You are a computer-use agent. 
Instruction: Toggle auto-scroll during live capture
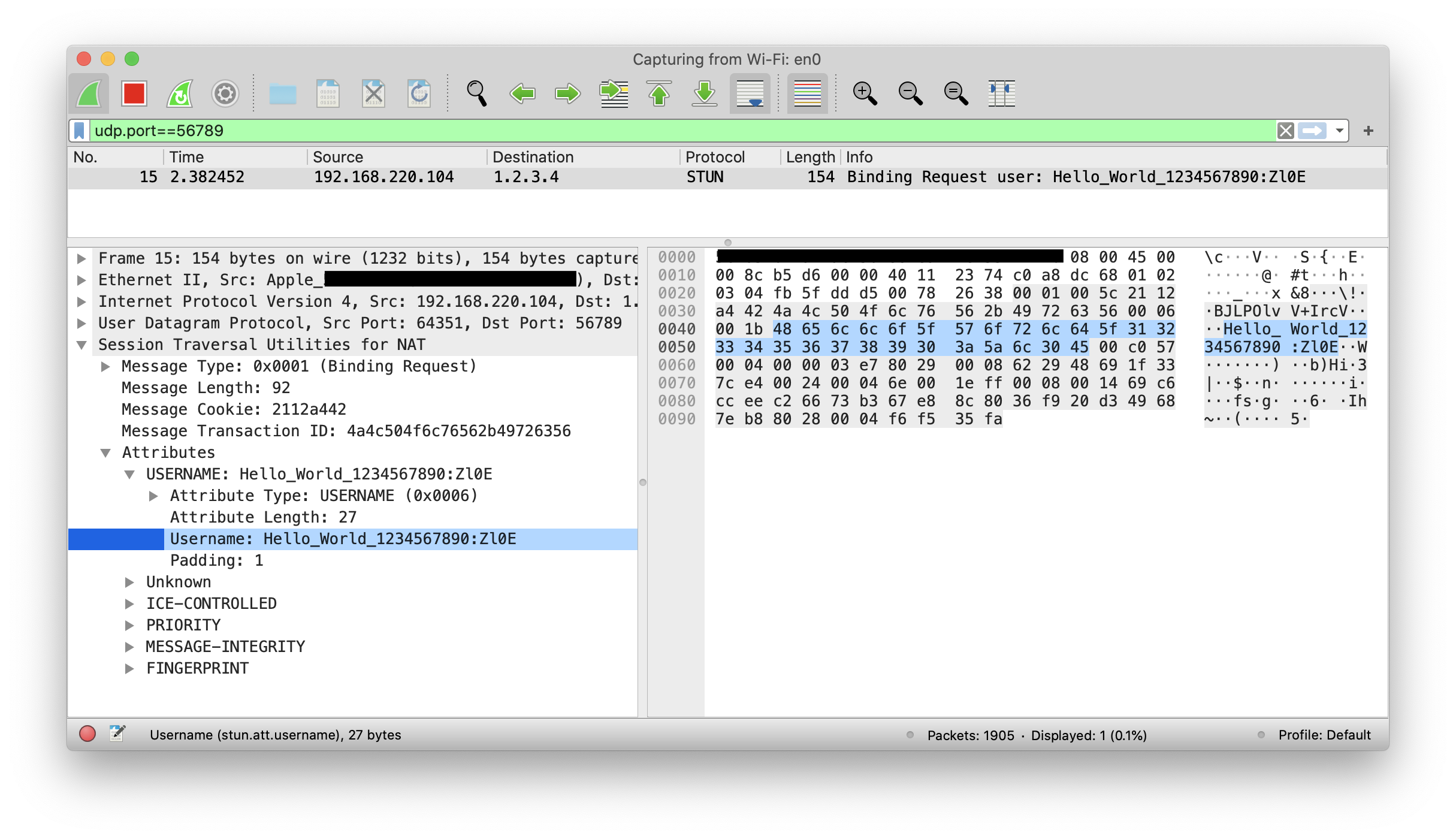tap(750, 93)
